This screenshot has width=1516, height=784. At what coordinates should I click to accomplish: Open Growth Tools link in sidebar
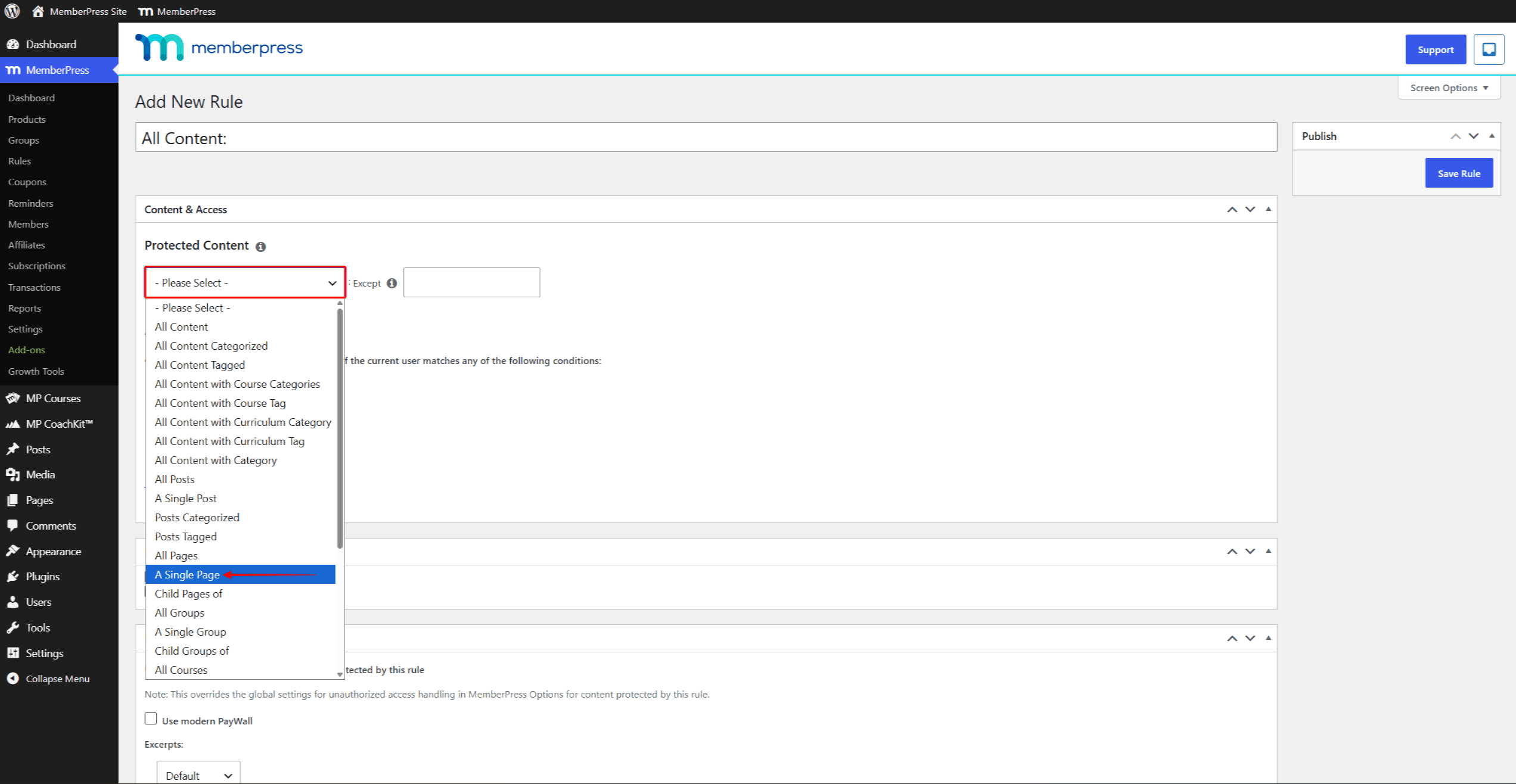tap(36, 371)
